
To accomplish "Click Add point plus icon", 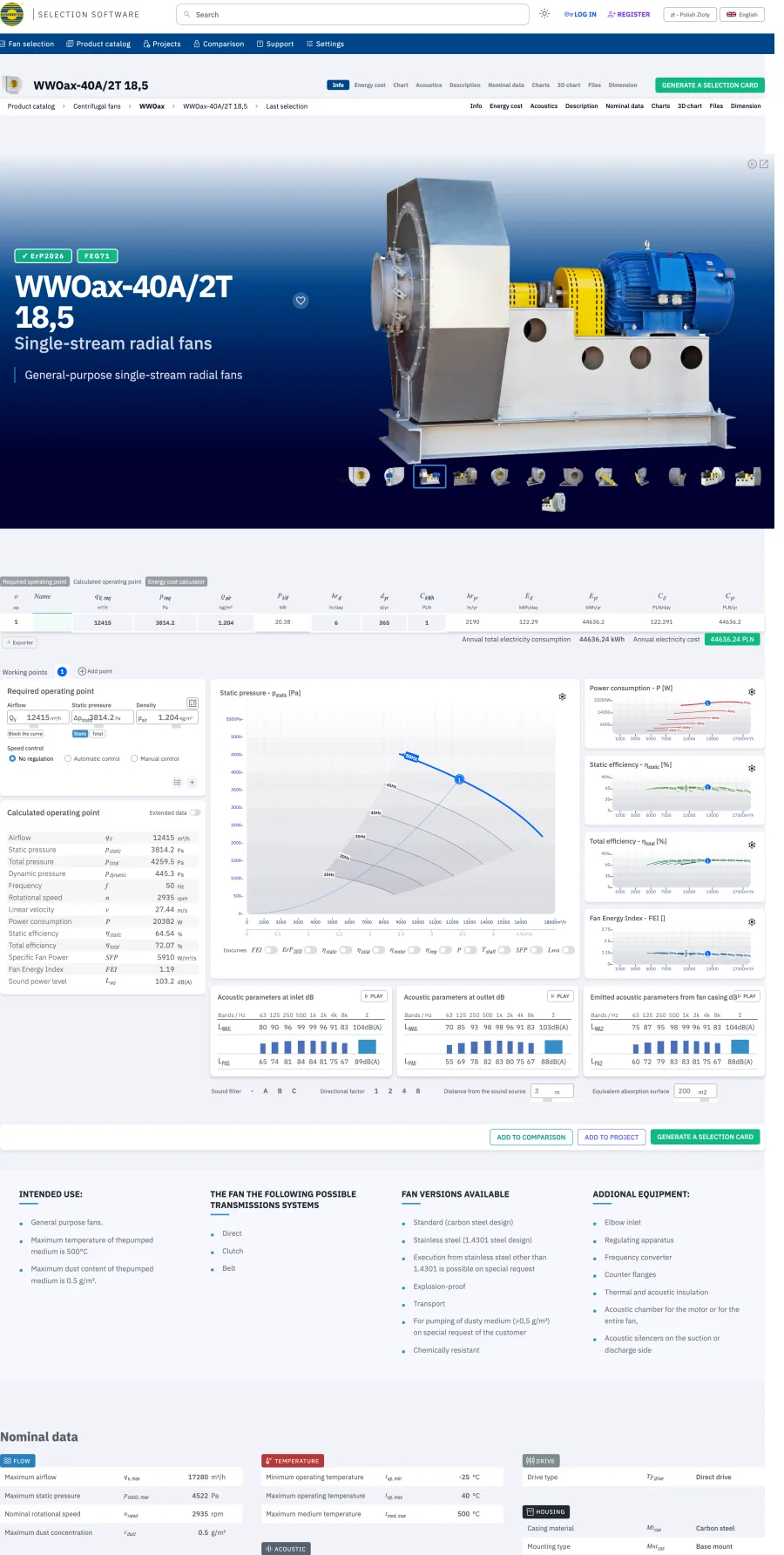I will [82, 671].
